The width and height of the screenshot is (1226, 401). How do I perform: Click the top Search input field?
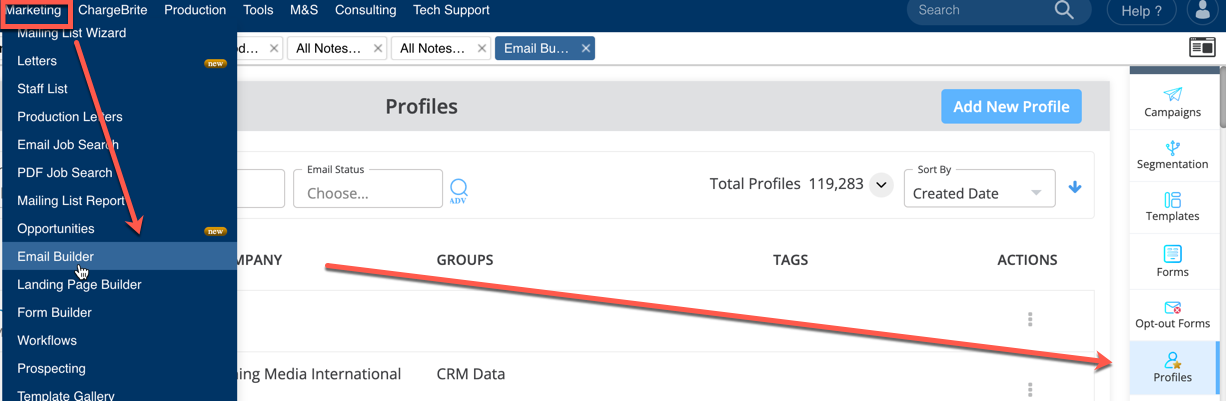[x=981, y=10]
